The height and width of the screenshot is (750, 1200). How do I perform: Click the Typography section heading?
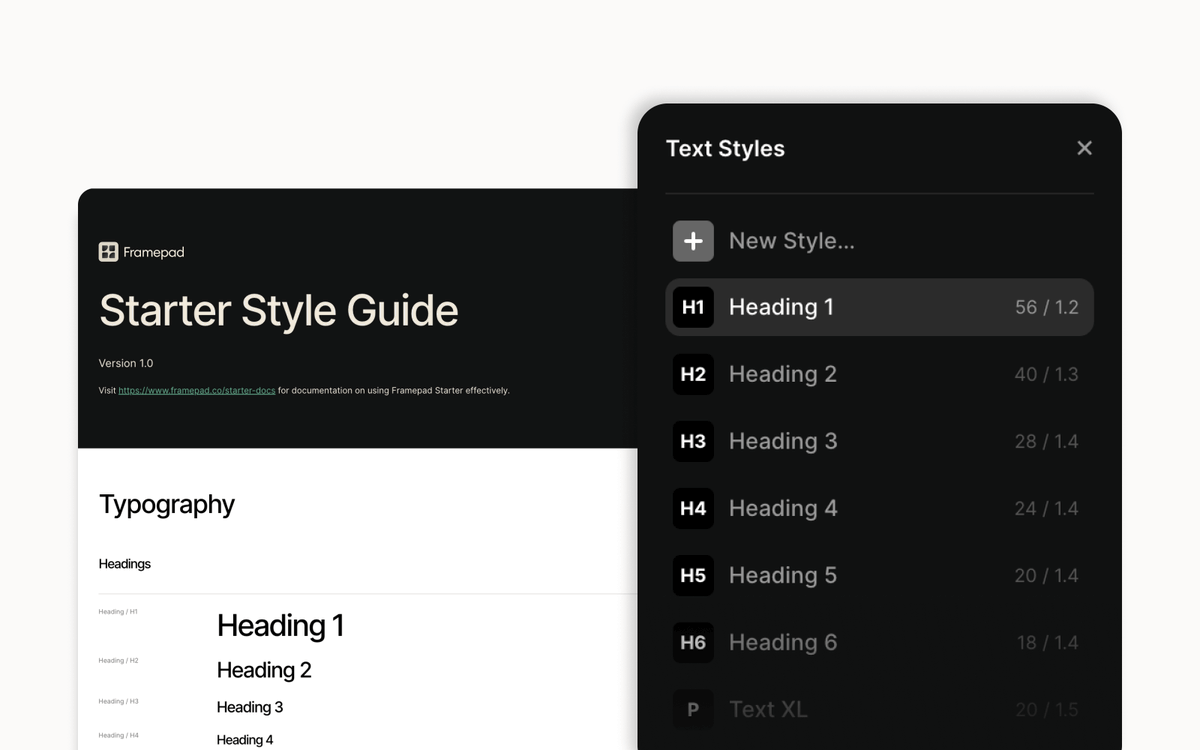(x=166, y=505)
